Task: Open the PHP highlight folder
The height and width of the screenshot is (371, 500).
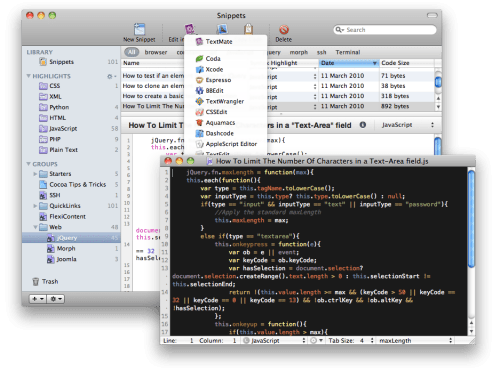Action: coord(43,139)
